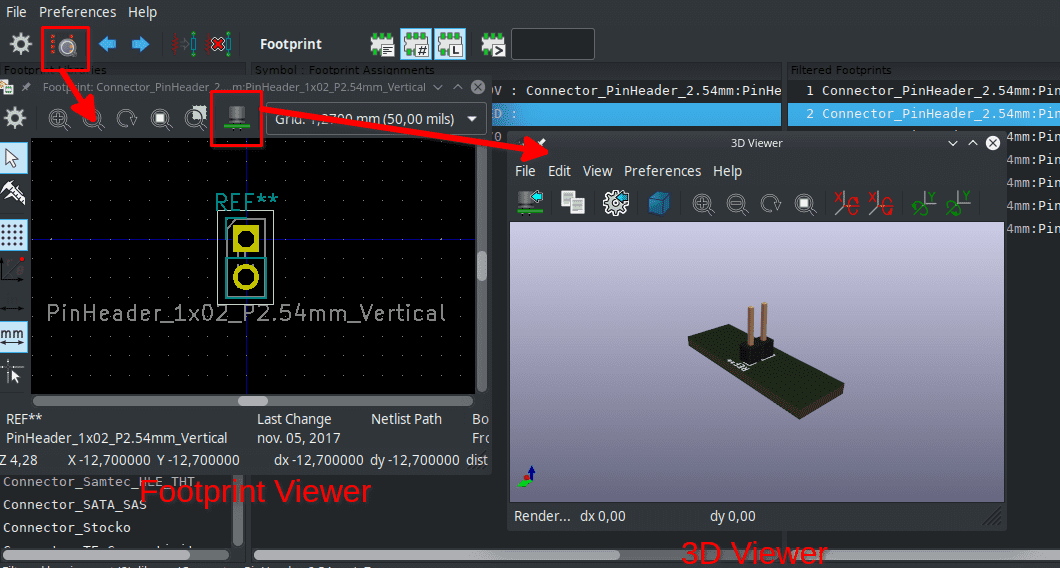Switch units to millimeters in Footprint Viewer
The image size is (1060, 568).
tap(13, 336)
